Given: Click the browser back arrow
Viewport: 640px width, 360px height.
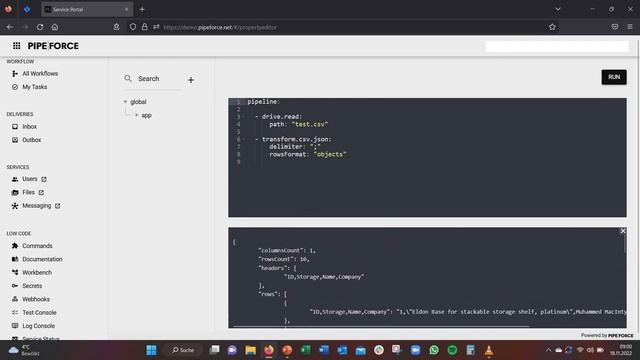Looking at the screenshot, I should tap(10, 27).
